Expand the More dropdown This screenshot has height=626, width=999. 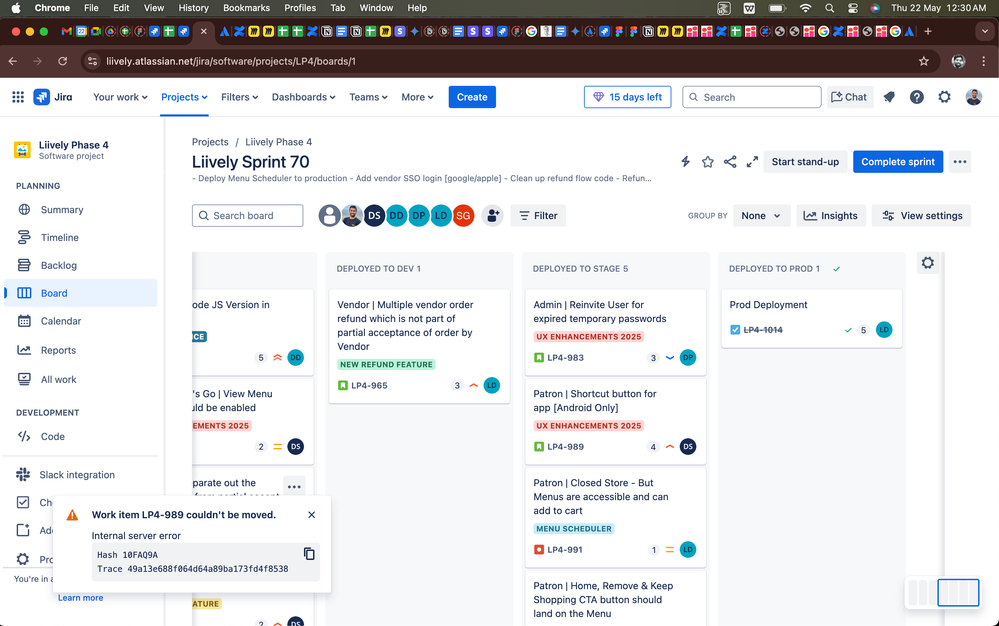[x=417, y=97]
